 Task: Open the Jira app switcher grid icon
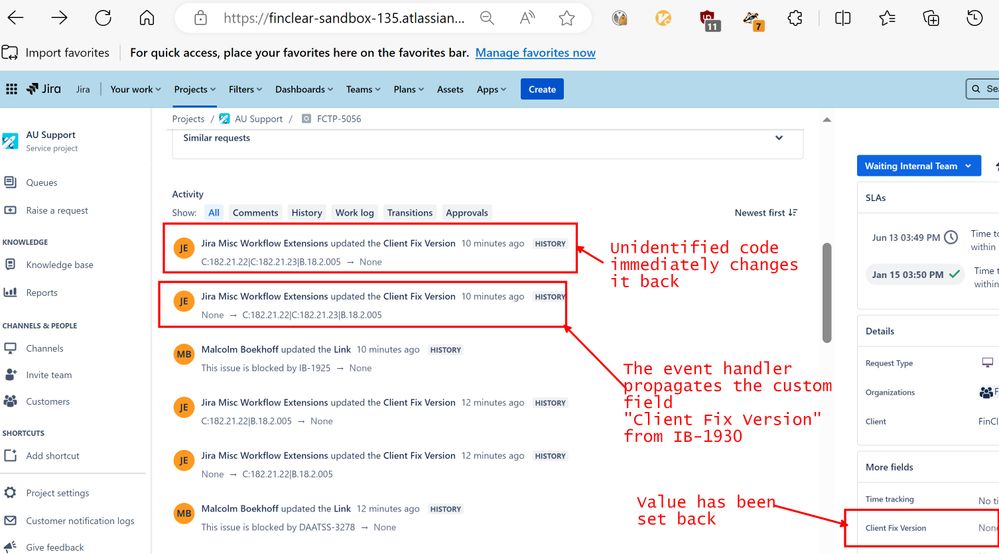tap(11, 89)
